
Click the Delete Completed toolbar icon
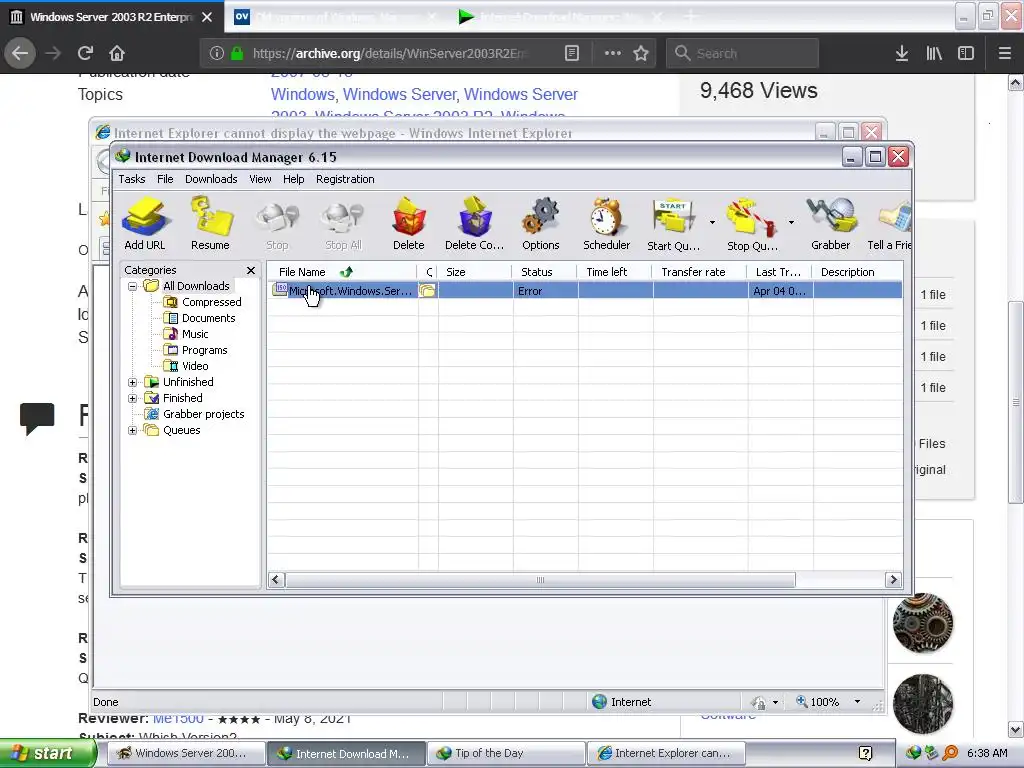475,223
